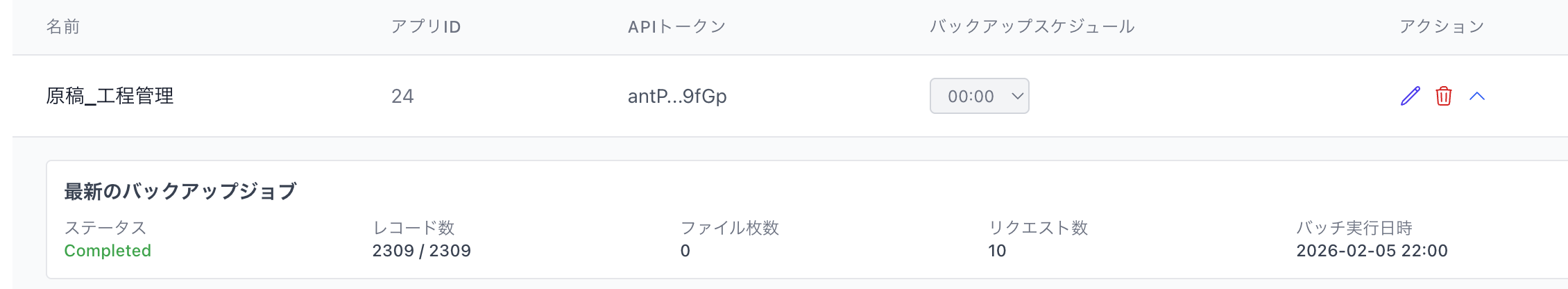Collapse the row details with the chevron

pyautogui.click(x=1477, y=96)
